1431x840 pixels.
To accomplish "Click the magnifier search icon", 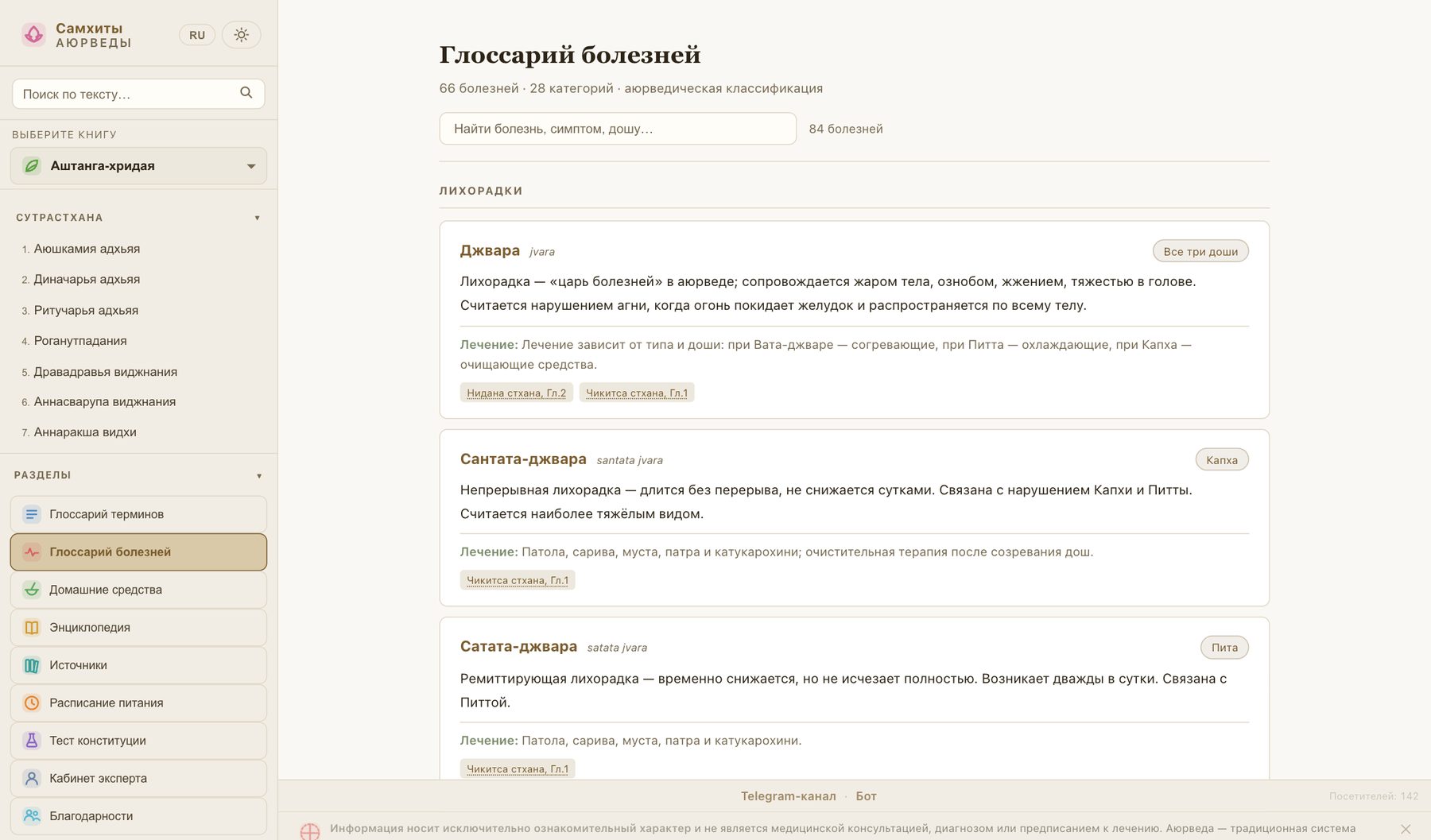I will [x=246, y=93].
